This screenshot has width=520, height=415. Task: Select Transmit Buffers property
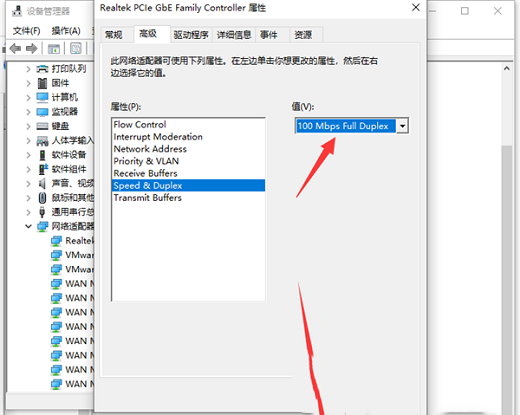(188, 198)
